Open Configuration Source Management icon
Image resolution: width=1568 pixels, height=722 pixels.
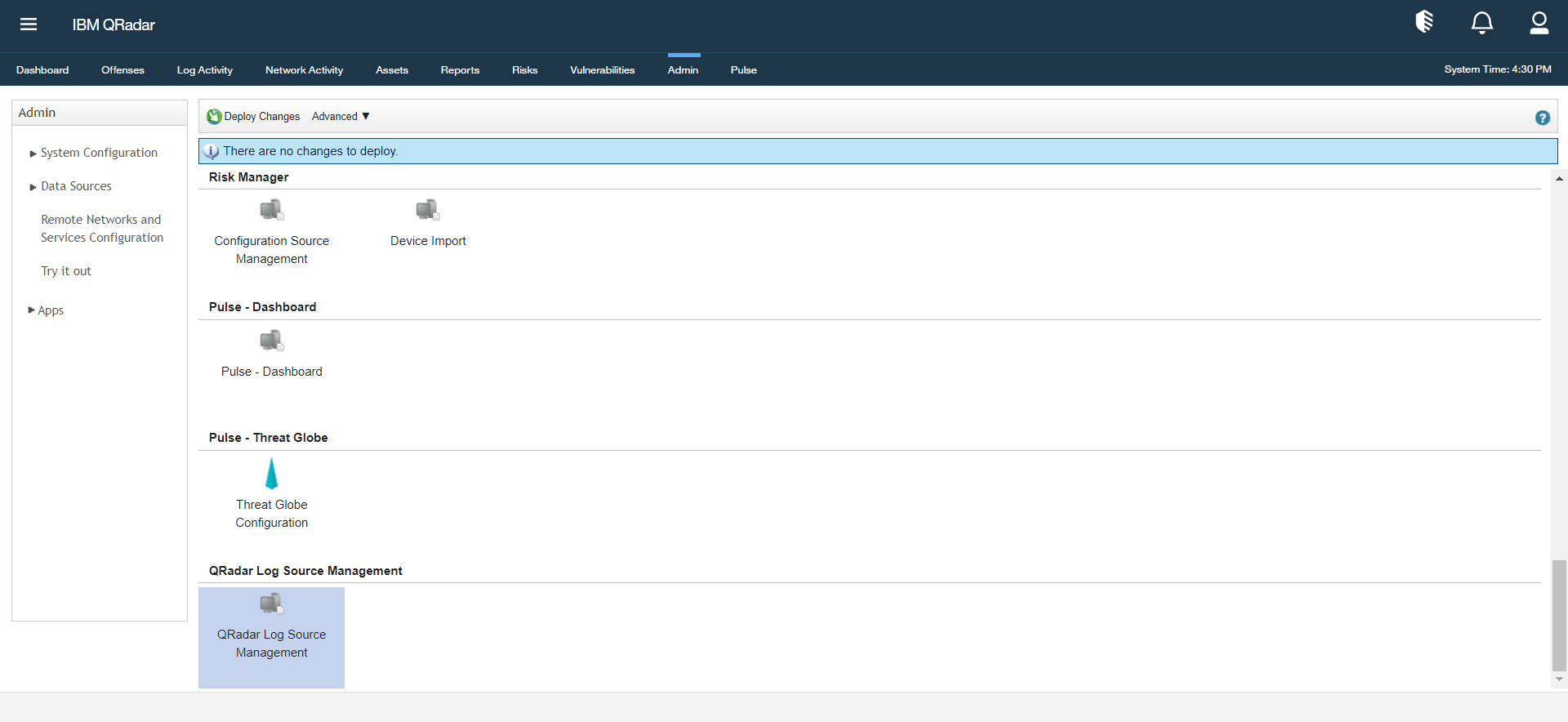click(272, 210)
